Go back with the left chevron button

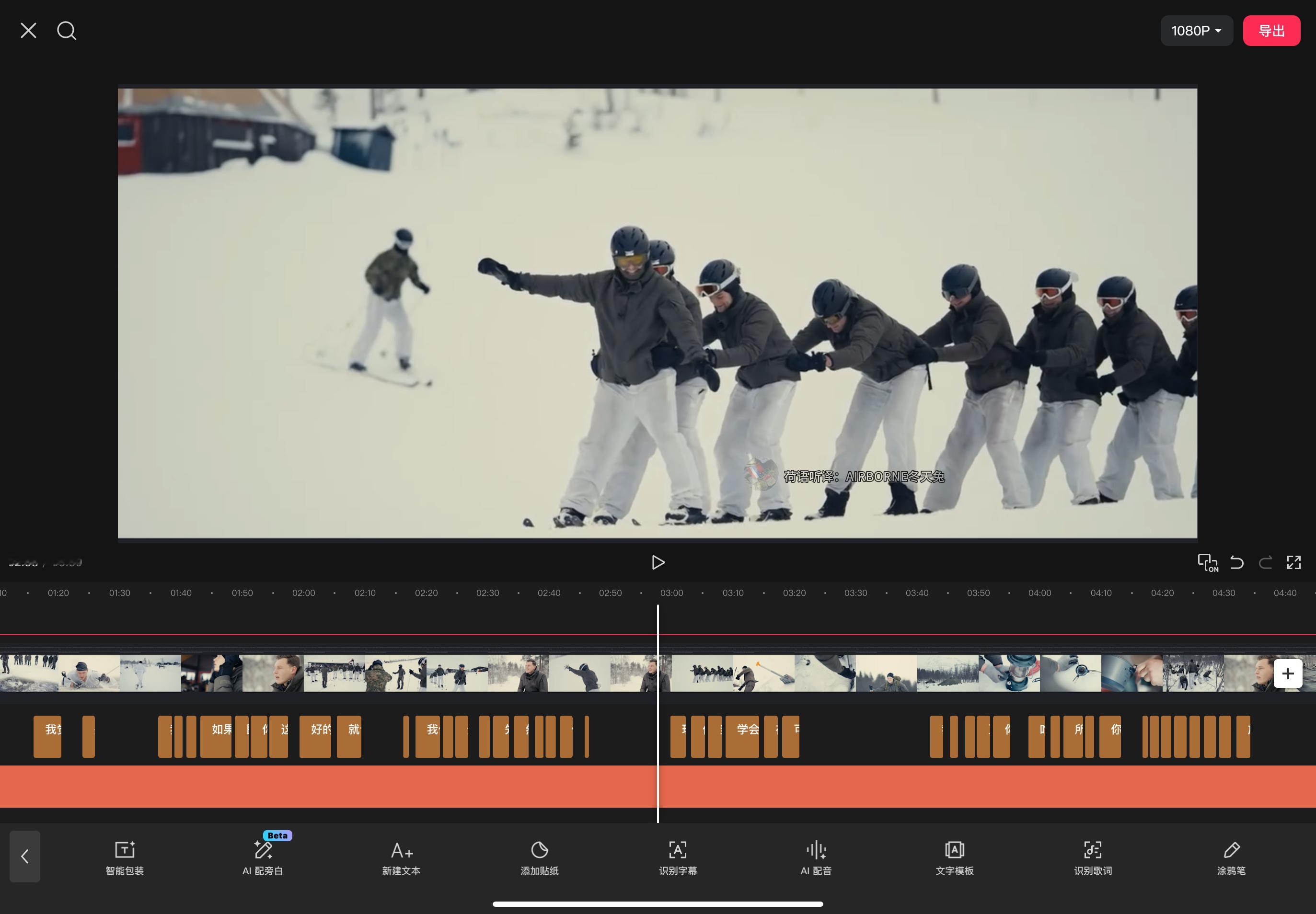click(x=24, y=856)
